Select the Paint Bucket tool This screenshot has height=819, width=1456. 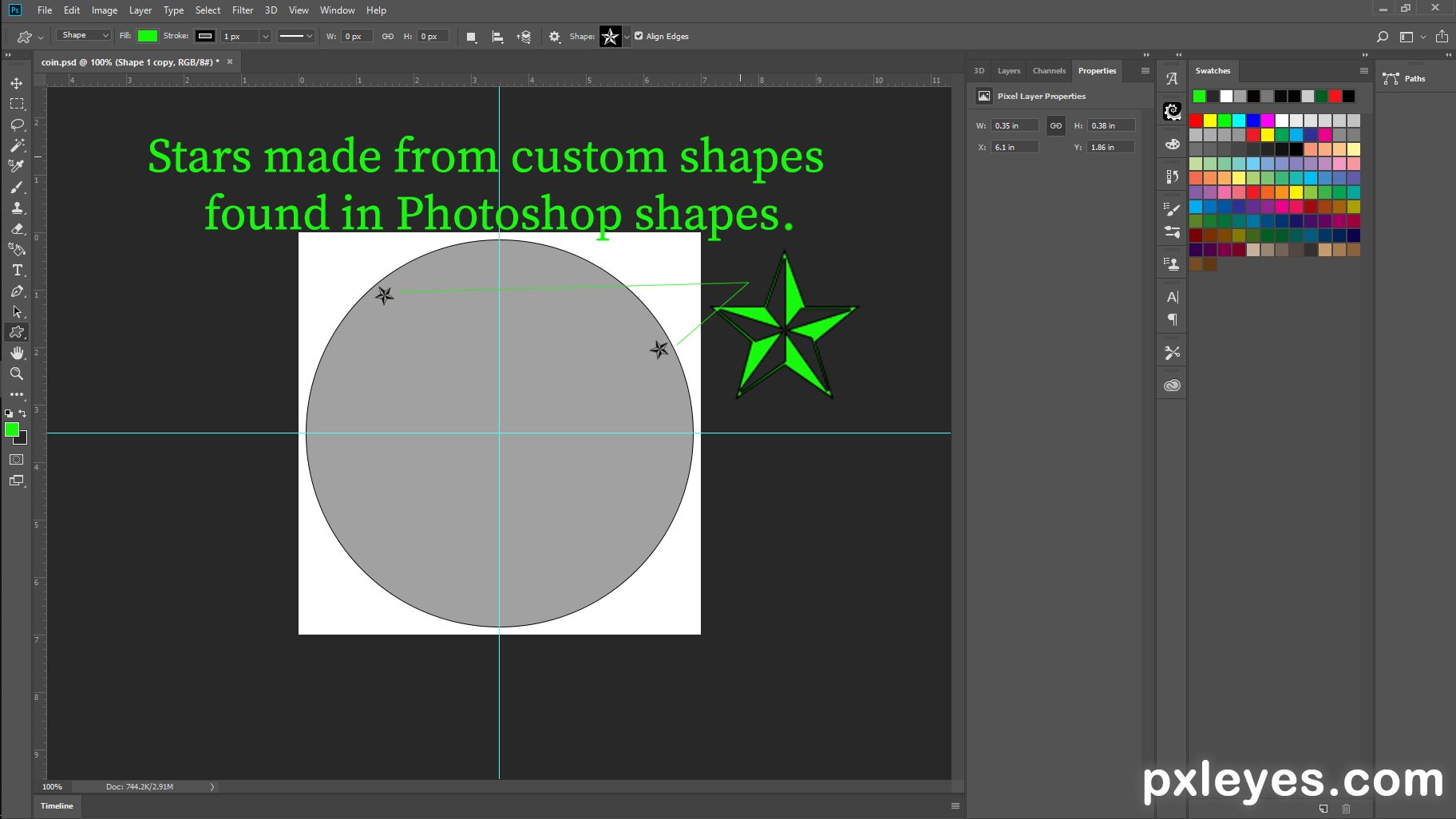point(17,249)
